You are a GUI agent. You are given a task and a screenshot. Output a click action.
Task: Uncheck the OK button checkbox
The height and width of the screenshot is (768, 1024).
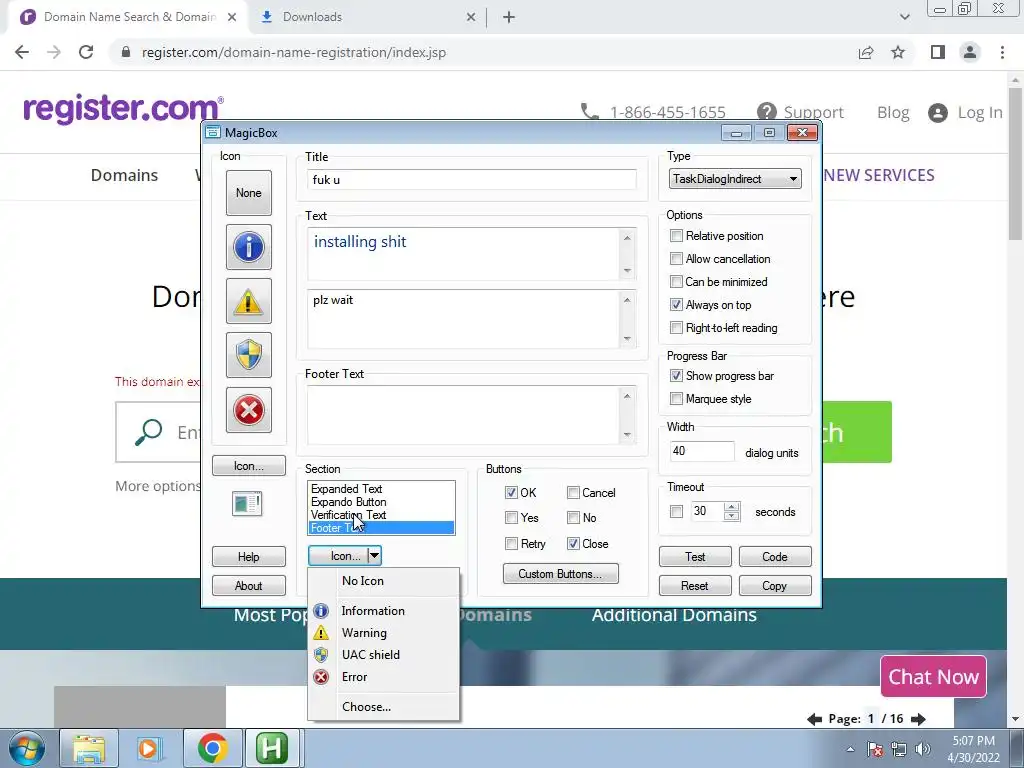(511, 492)
